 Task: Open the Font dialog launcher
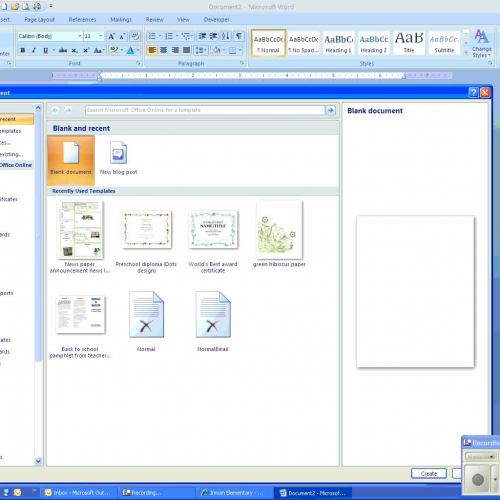point(138,63)
